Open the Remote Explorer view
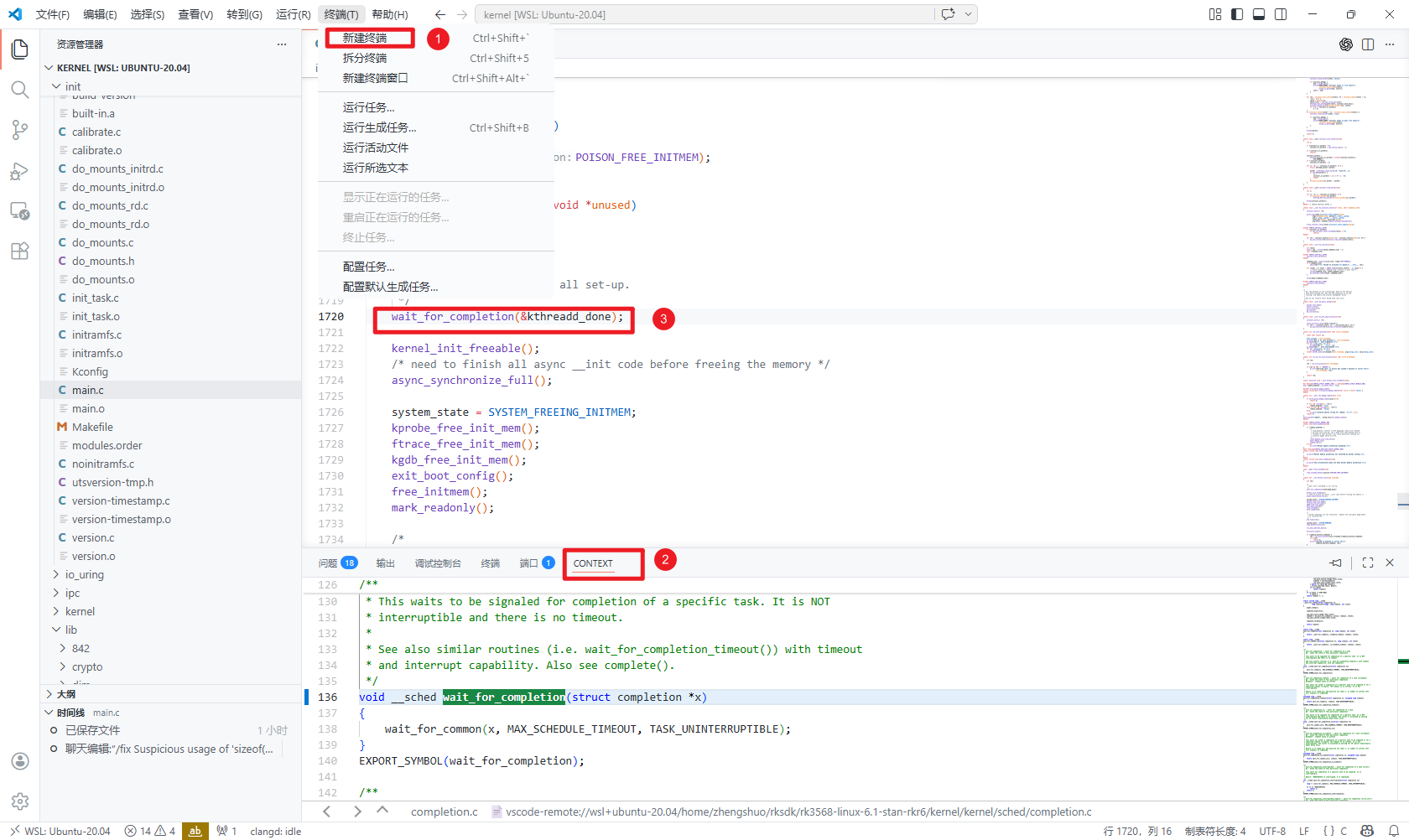The image size is (1409, 840). 20,211
